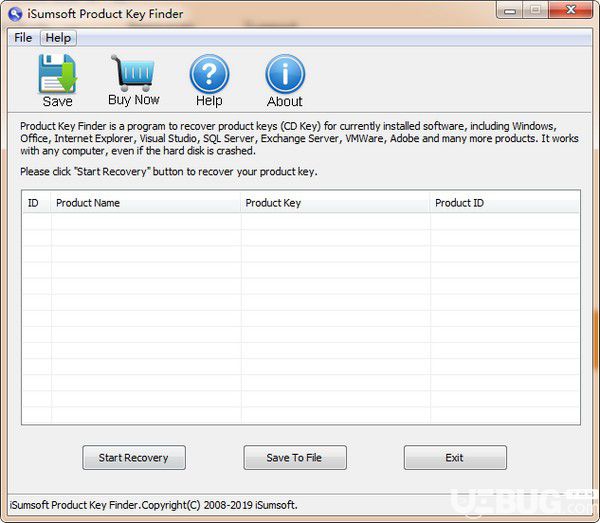Click the Save To File button
This screenshot has width=600, height=523.
(295, 457)
